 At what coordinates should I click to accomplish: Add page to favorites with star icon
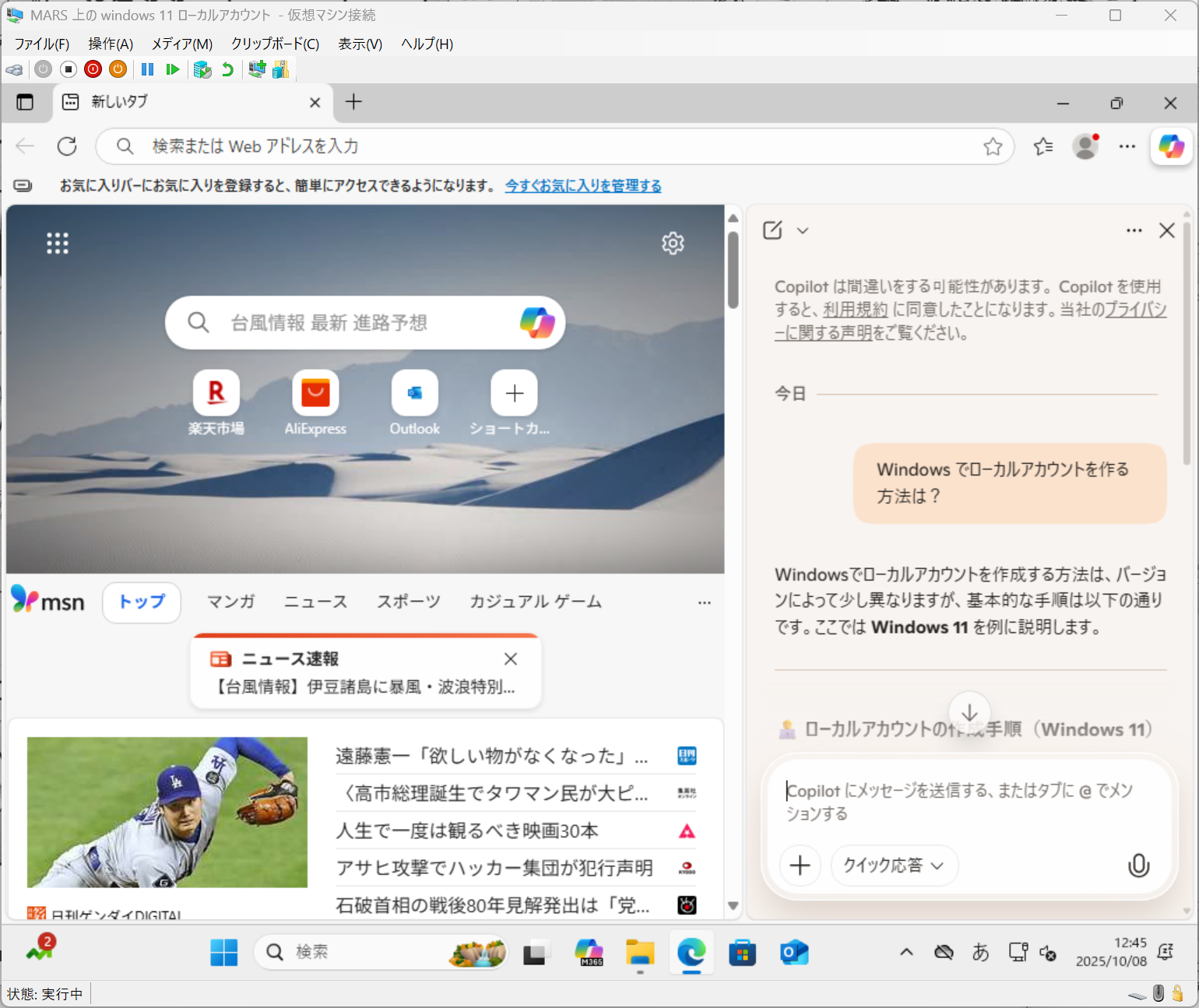coord(993,146)
